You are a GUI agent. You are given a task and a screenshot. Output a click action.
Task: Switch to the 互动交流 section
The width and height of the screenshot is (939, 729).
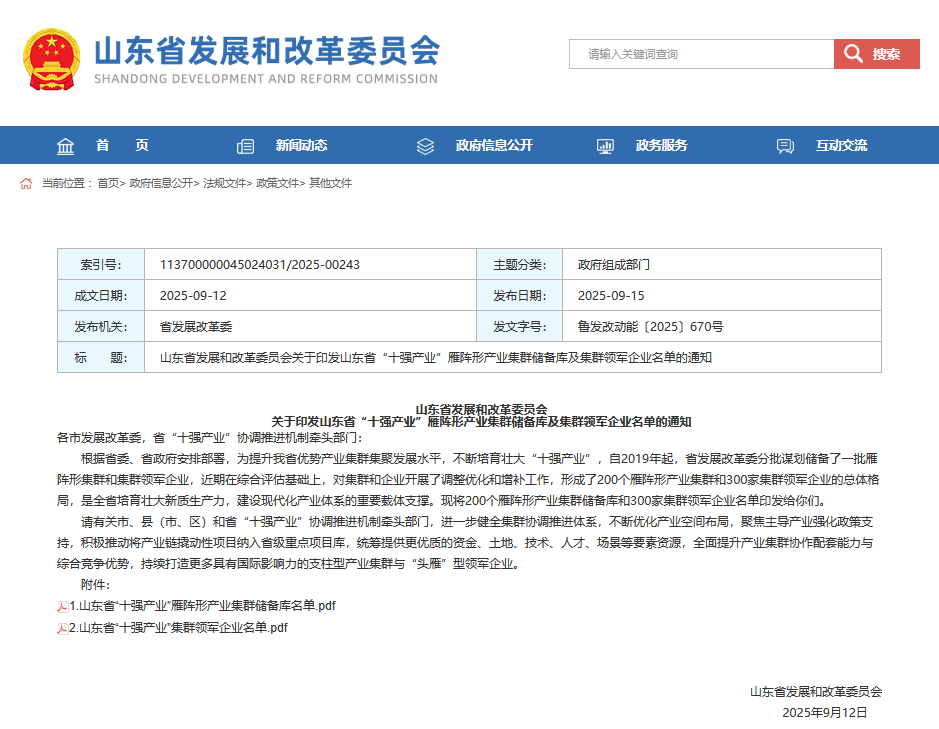point(840,145)
